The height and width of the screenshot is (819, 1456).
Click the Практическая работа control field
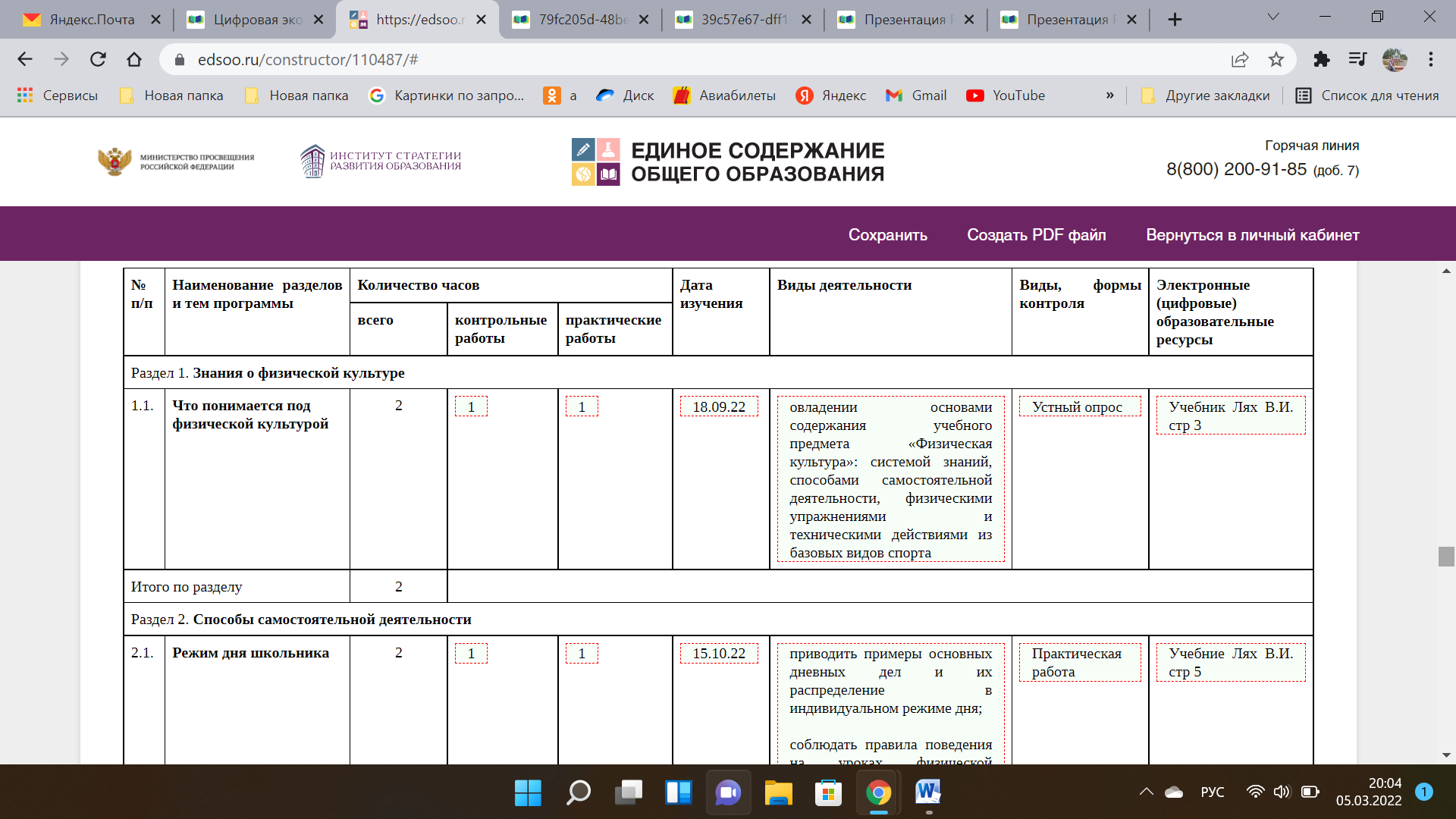coord(1078,662)
